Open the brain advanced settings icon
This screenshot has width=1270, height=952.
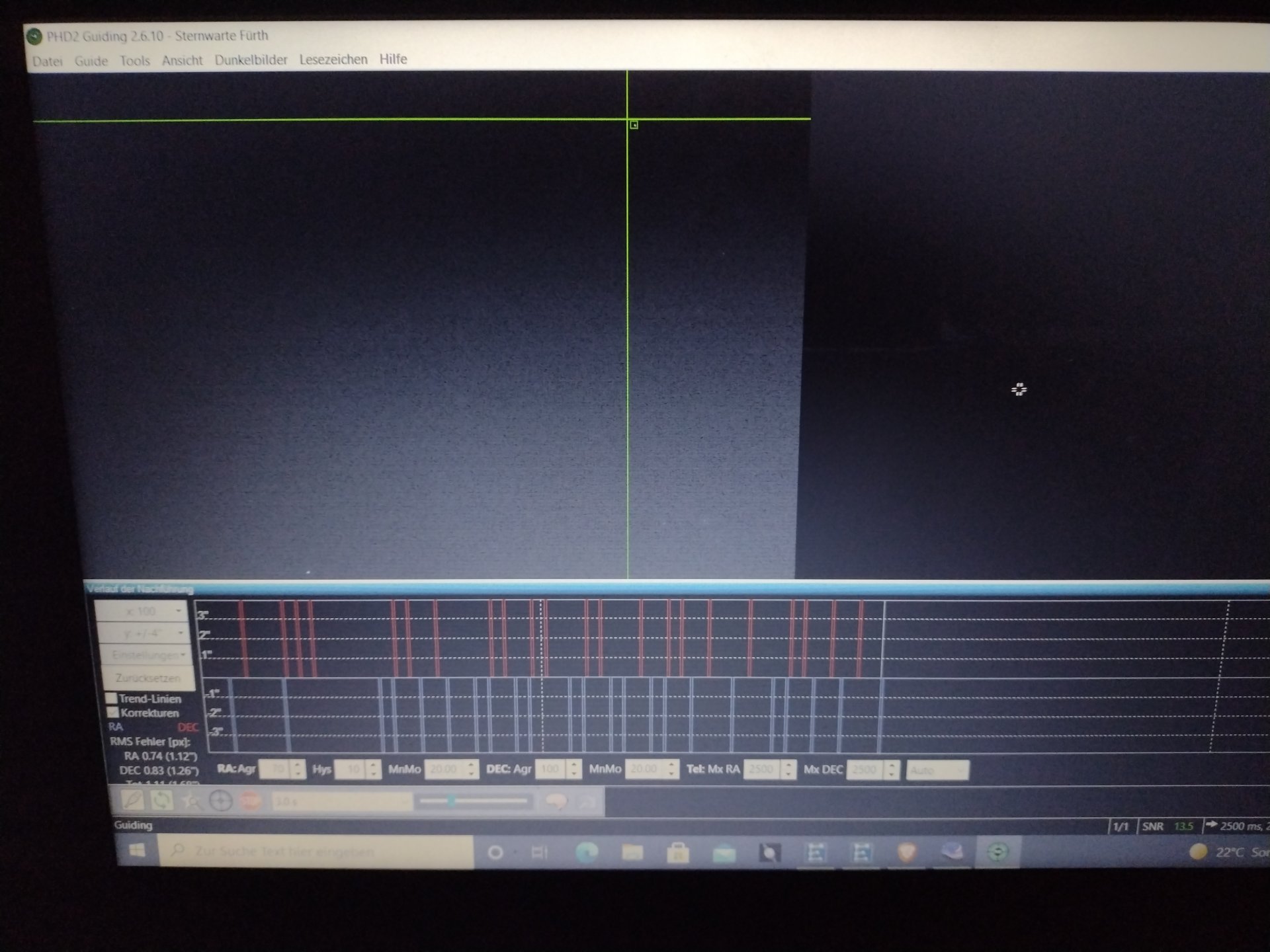click(x=556, y=802)
